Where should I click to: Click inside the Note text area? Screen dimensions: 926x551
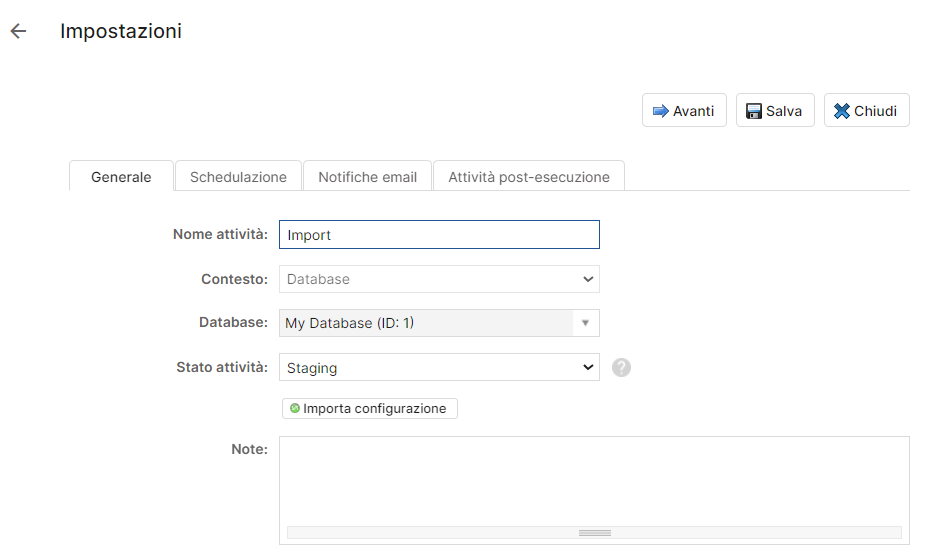pyautogui.click(x=594, y=480)
